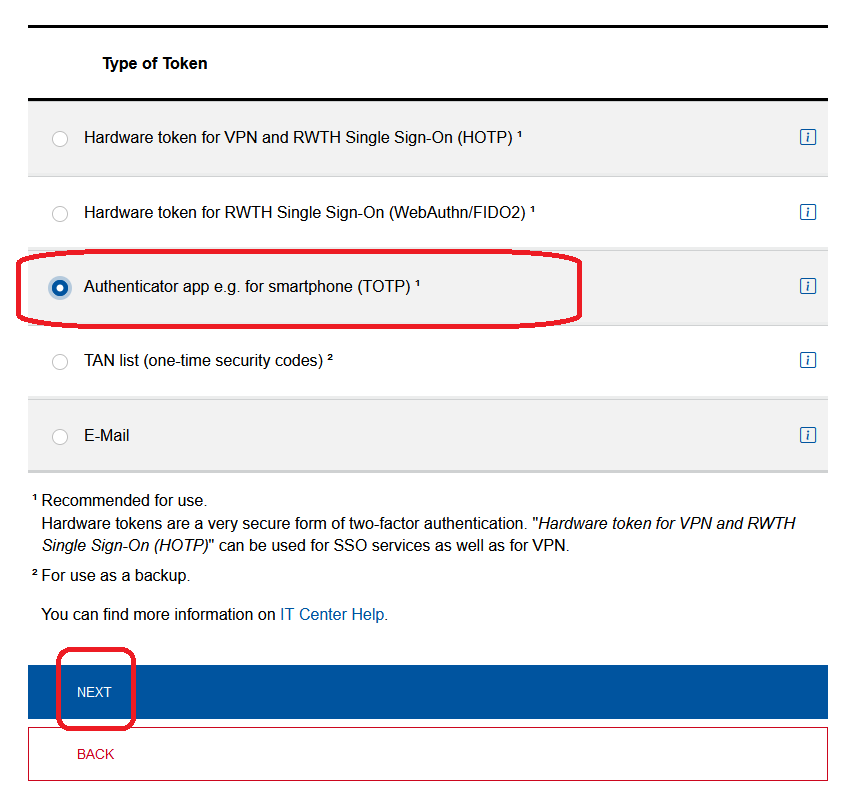Select TAN list one-time codes option
This screenshot has width=859, height=796.
click(60, 361)
